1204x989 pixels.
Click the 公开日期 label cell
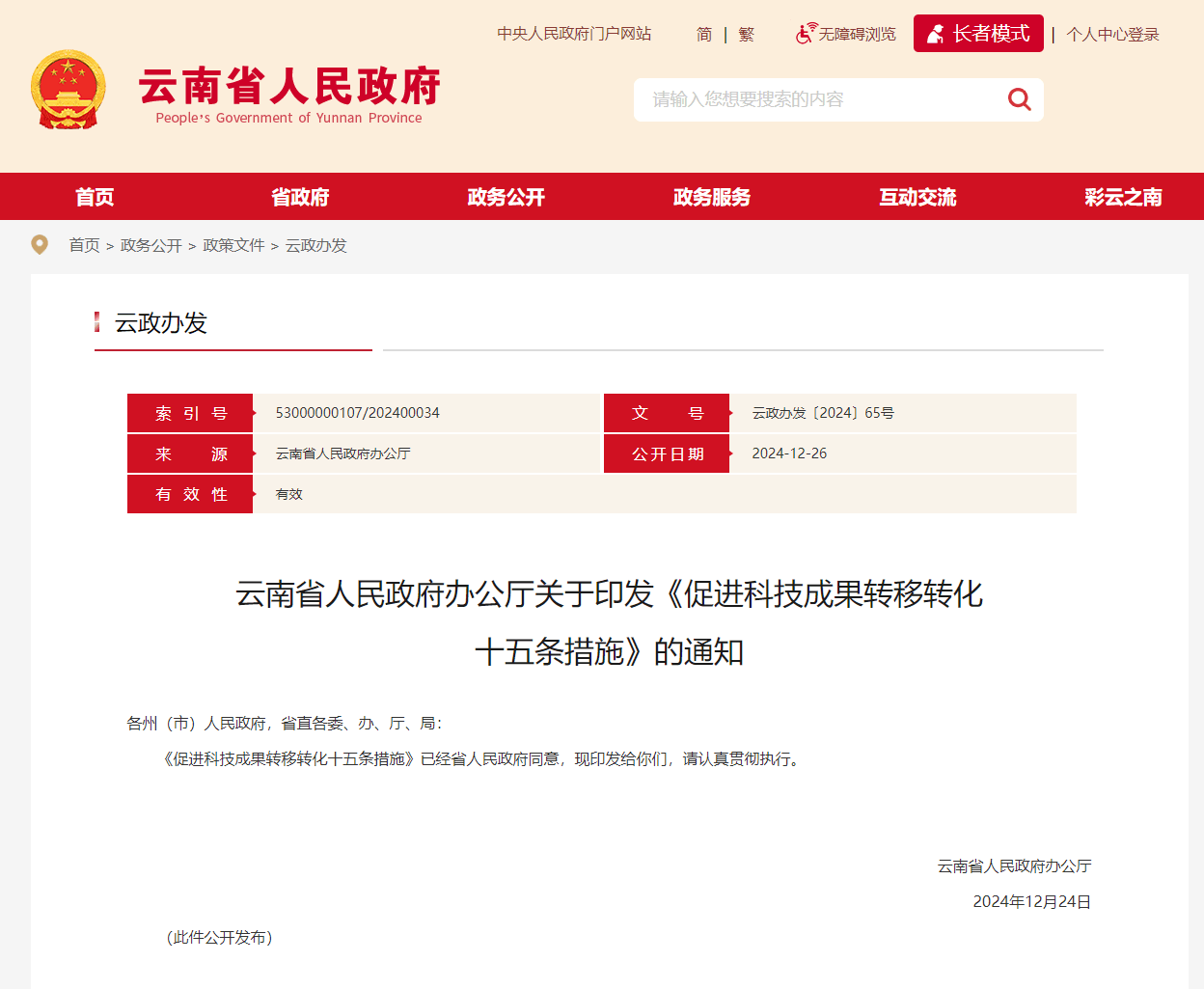667,453
